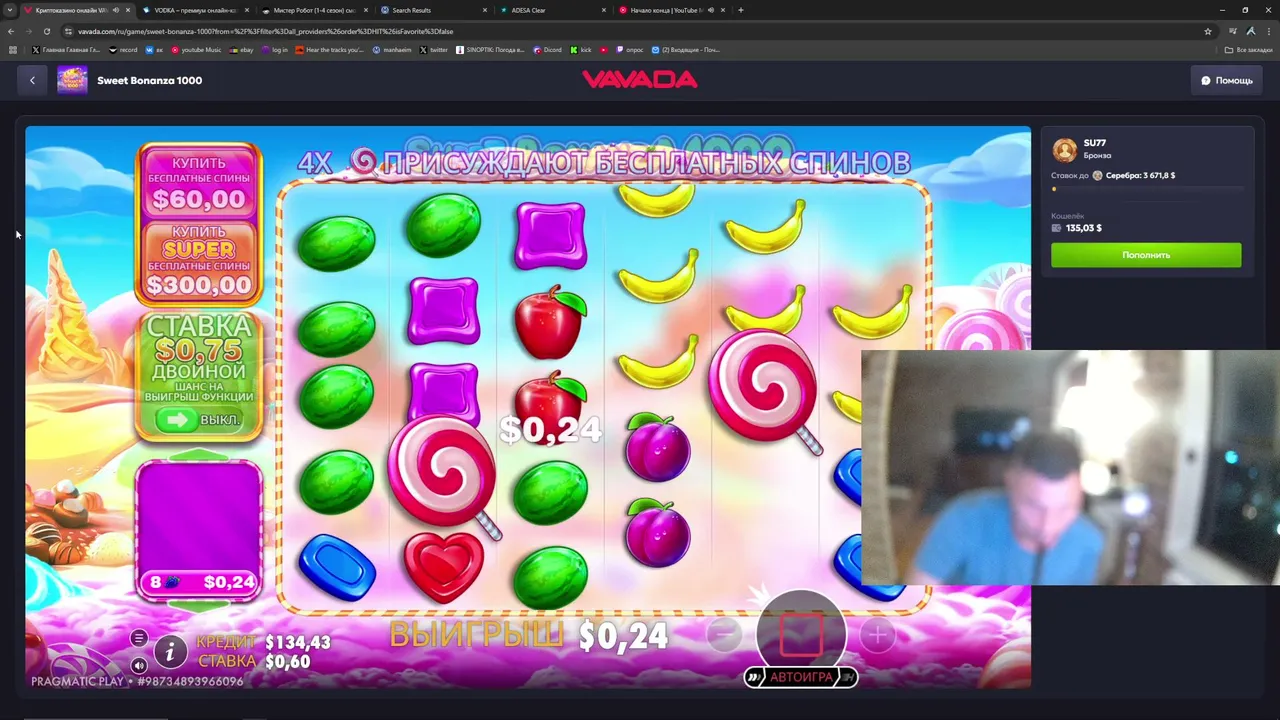This screenshot has width=1280, height=720.
Task: Open the Hear the tracks bookmark
Action: (x=330, y=50)
